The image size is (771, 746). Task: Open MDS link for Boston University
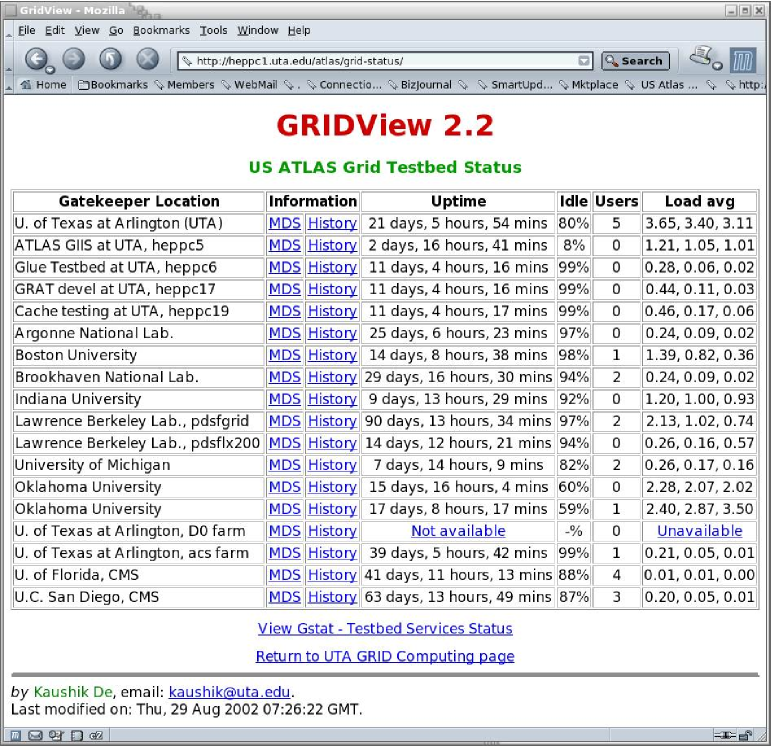[x=284, y=355]
